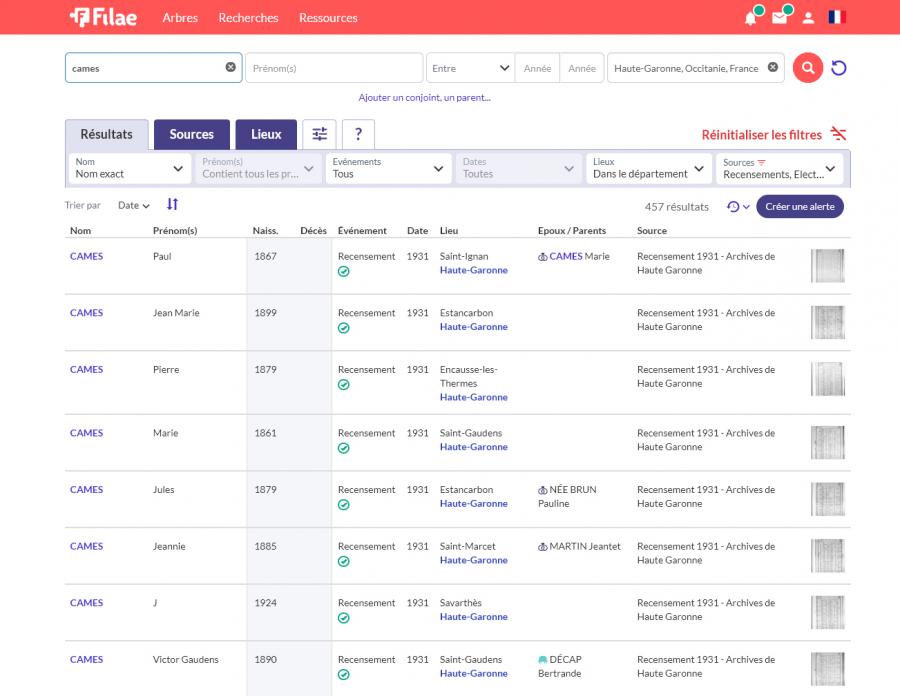Select 'Encausse-les-Thermes' place text
This screenshot has height=696, width=900.
point(469,376)
